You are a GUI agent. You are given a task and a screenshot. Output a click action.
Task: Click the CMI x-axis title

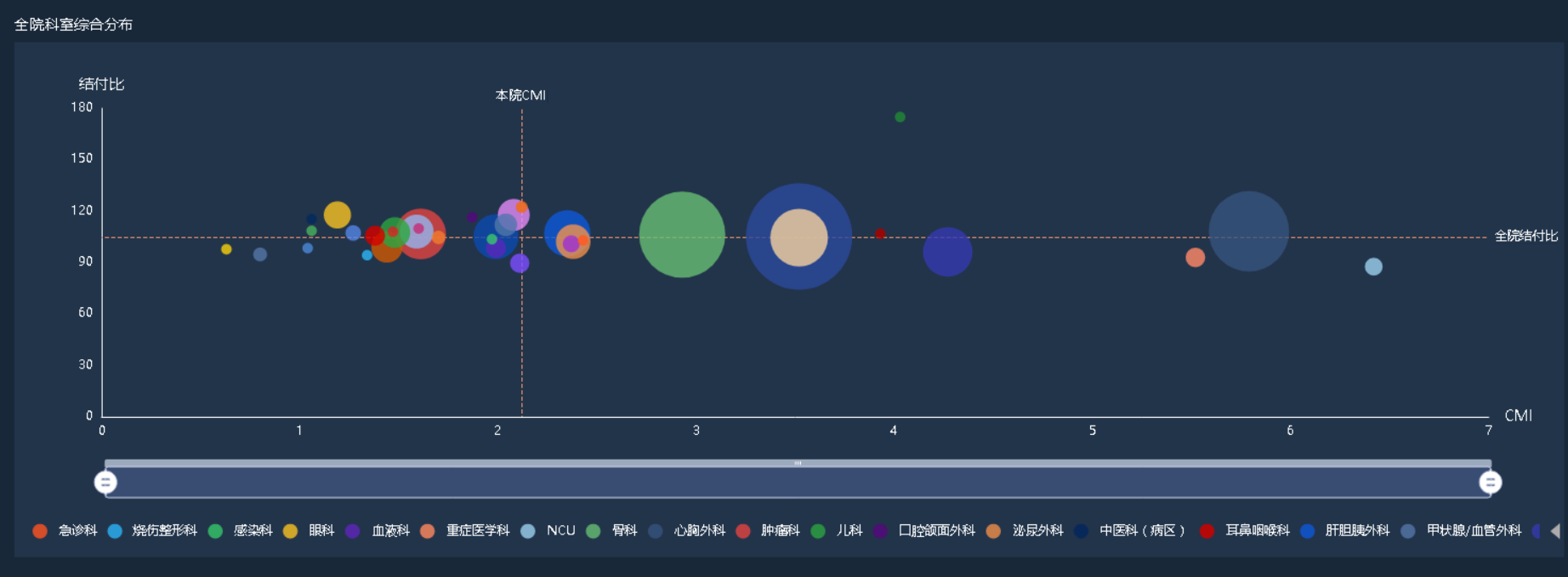pos(1518,415)
